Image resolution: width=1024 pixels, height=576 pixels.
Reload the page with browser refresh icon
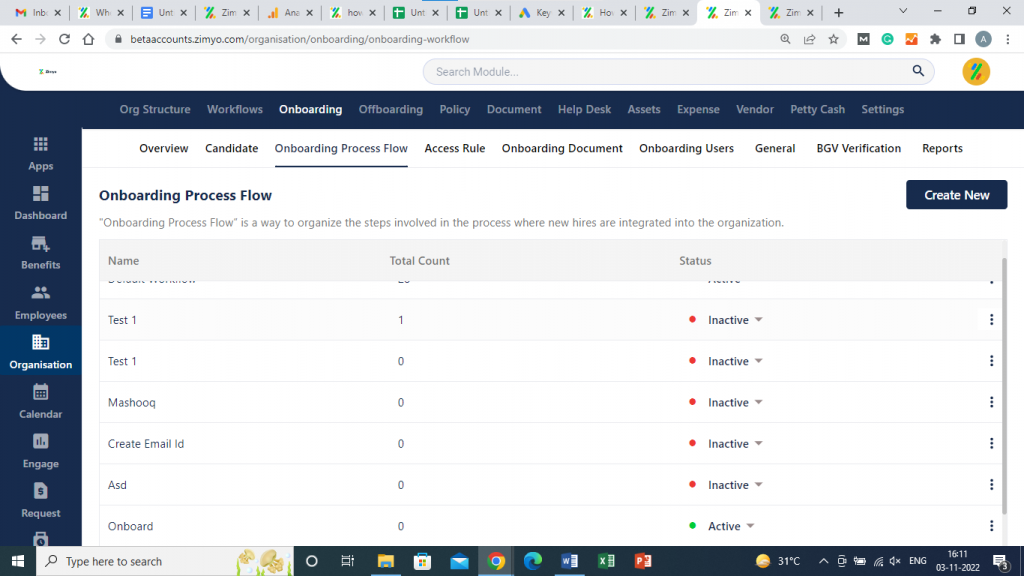[64, 39]
